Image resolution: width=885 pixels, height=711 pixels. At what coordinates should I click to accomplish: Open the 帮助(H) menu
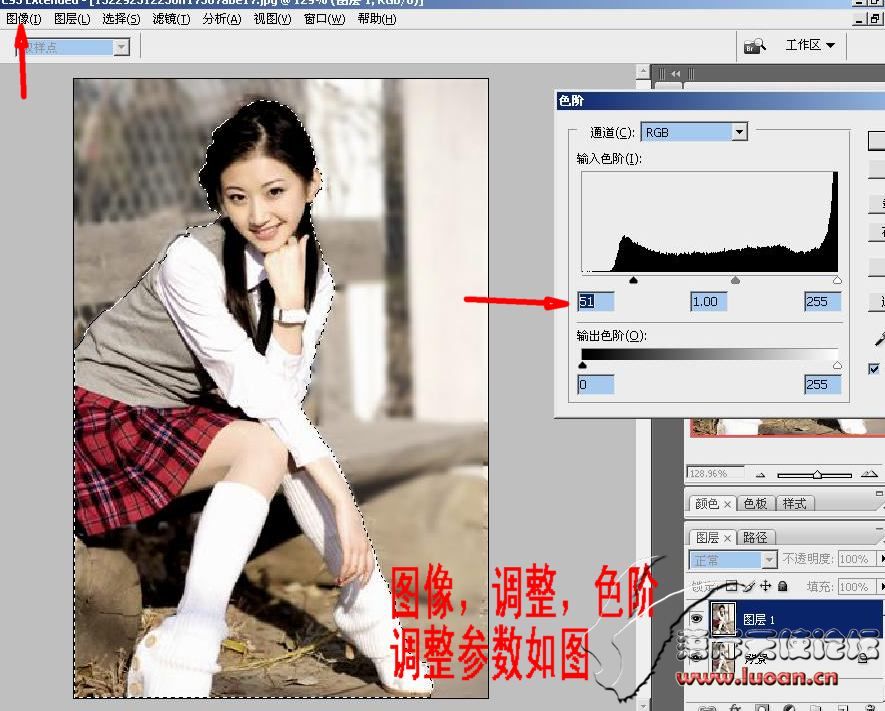[x=376, y=19]
